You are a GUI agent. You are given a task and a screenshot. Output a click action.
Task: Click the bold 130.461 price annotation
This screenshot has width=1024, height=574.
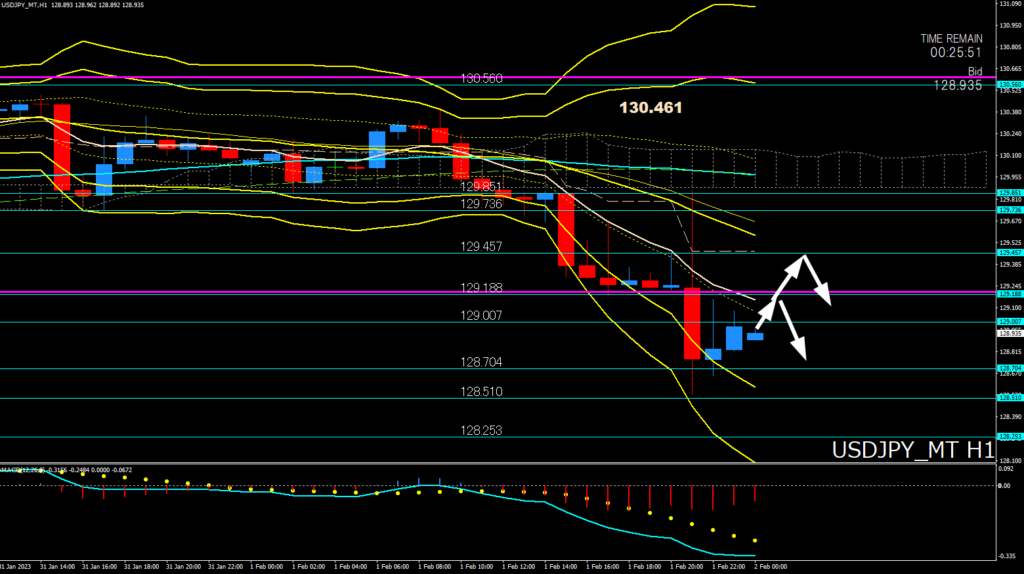650,108
